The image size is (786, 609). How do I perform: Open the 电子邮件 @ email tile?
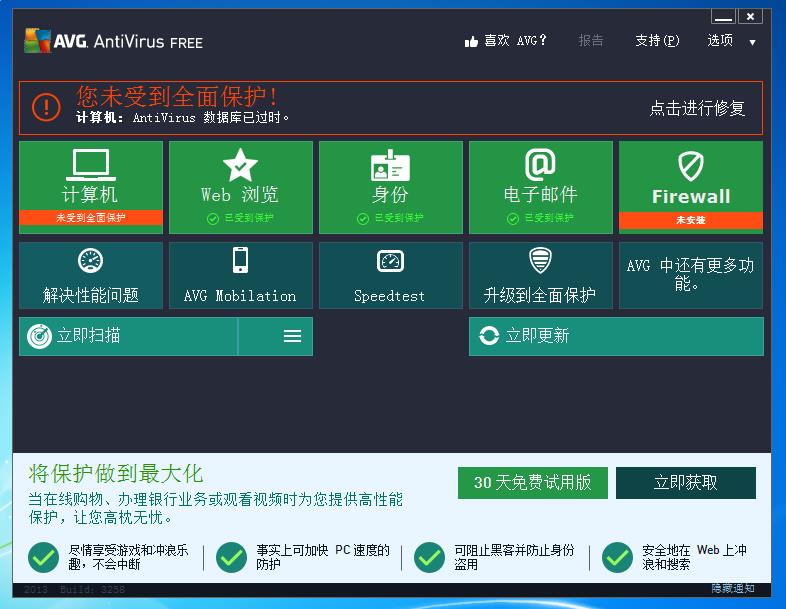(x=540, y=187)
